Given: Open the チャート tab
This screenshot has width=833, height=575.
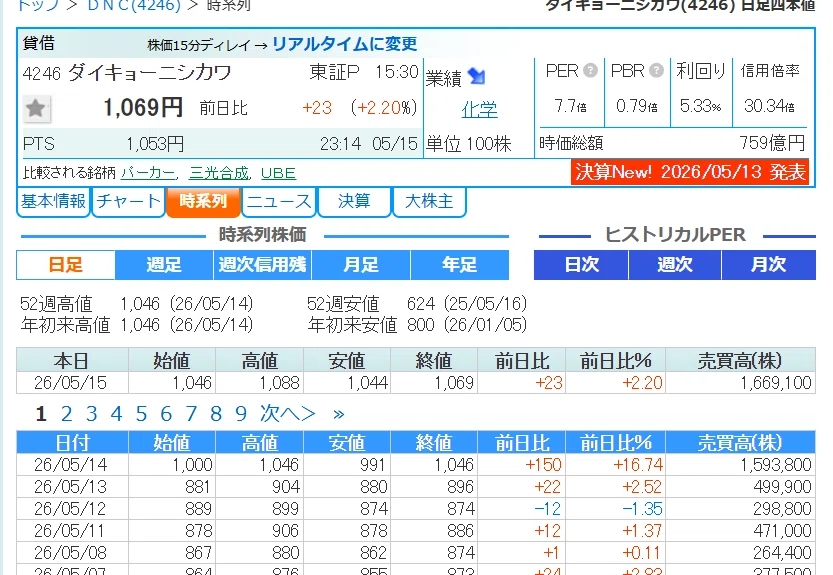Looking at the screenshot, I should [128, 201].
